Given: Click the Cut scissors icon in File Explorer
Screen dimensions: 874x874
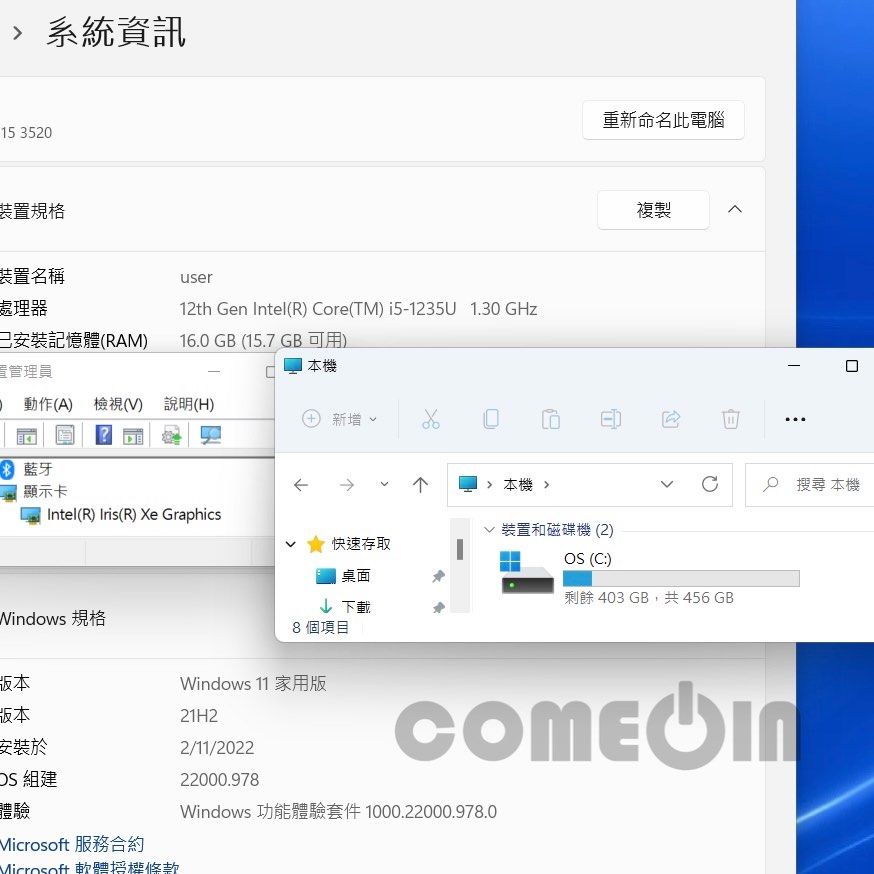Looking at the screenshot, I should pos(430,419).
